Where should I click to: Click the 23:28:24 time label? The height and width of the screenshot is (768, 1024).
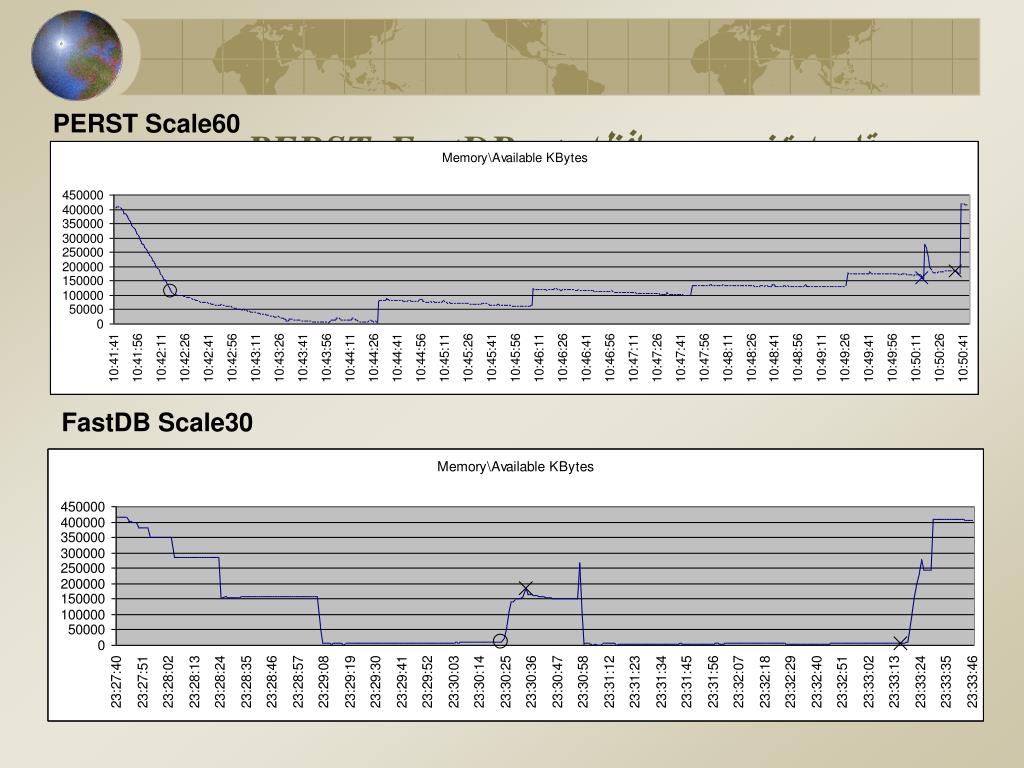[220, 682]
